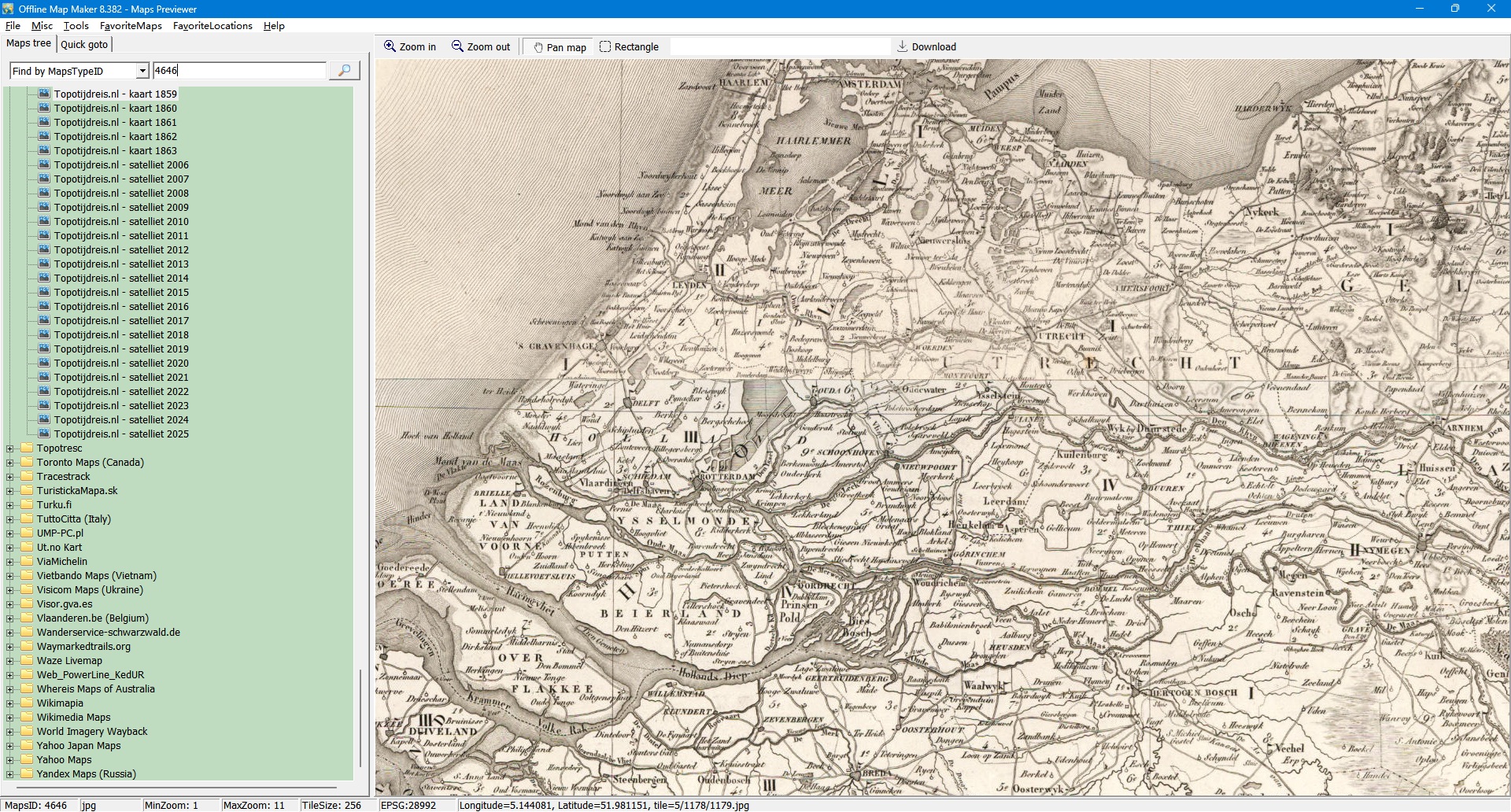
Task: Select Topotijdreis.nl satellite 2015 entry
Action: [x=121, y=293]
